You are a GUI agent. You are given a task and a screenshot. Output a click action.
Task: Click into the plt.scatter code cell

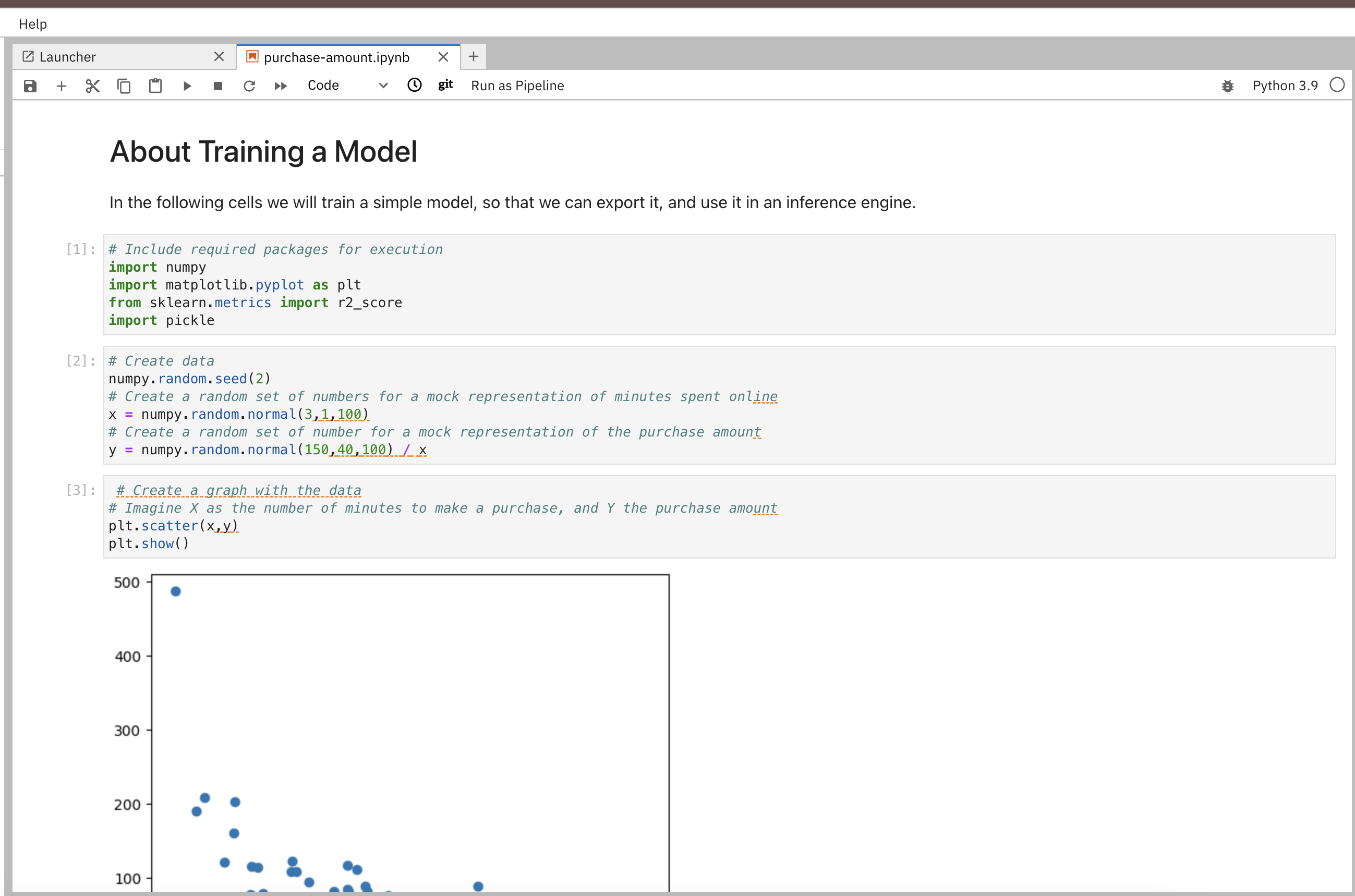point(719,516)
